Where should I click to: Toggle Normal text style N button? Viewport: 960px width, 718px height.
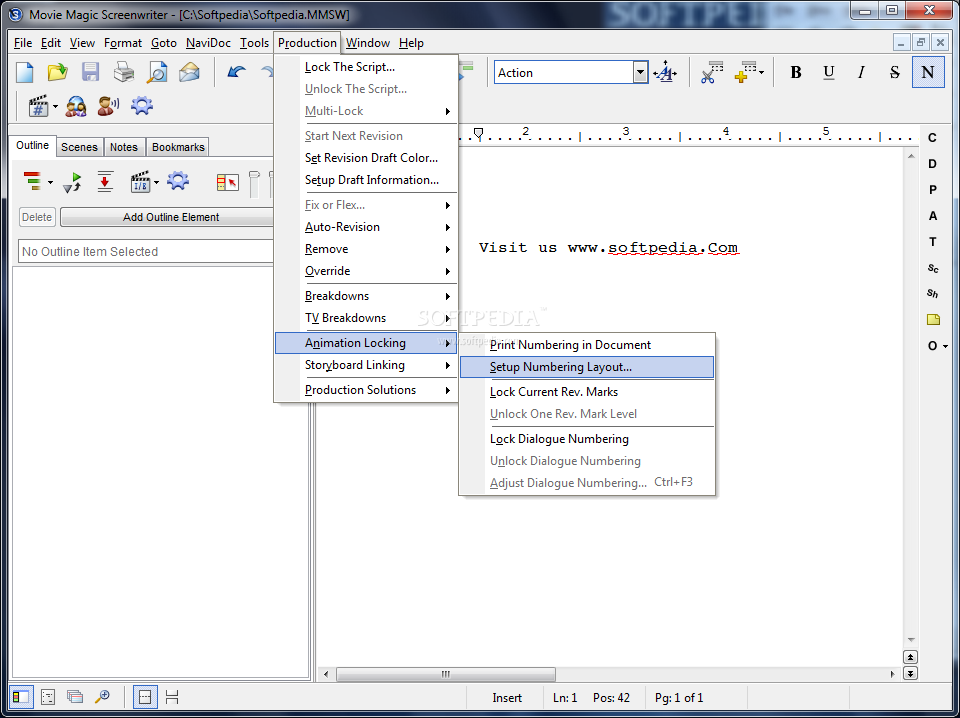(x=928, y=72)
